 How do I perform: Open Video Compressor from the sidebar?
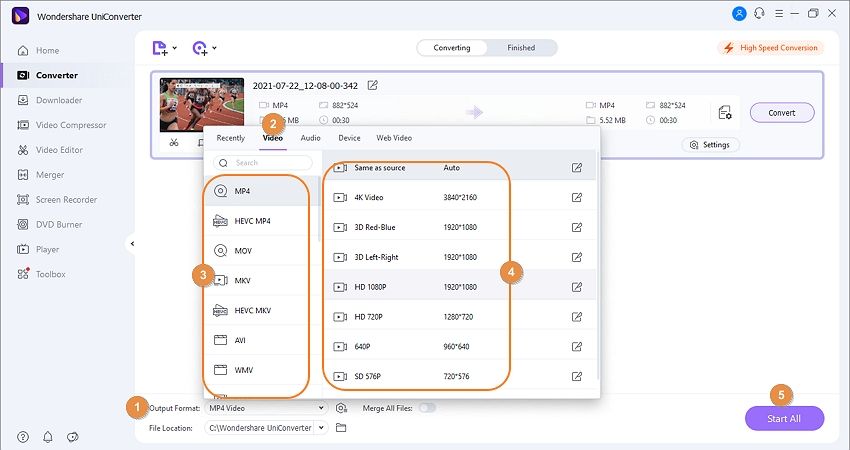[62, 125]
